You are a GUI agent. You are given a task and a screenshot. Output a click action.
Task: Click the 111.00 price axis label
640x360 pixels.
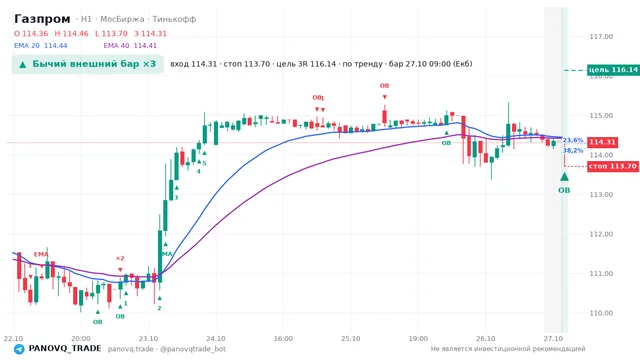601,274
